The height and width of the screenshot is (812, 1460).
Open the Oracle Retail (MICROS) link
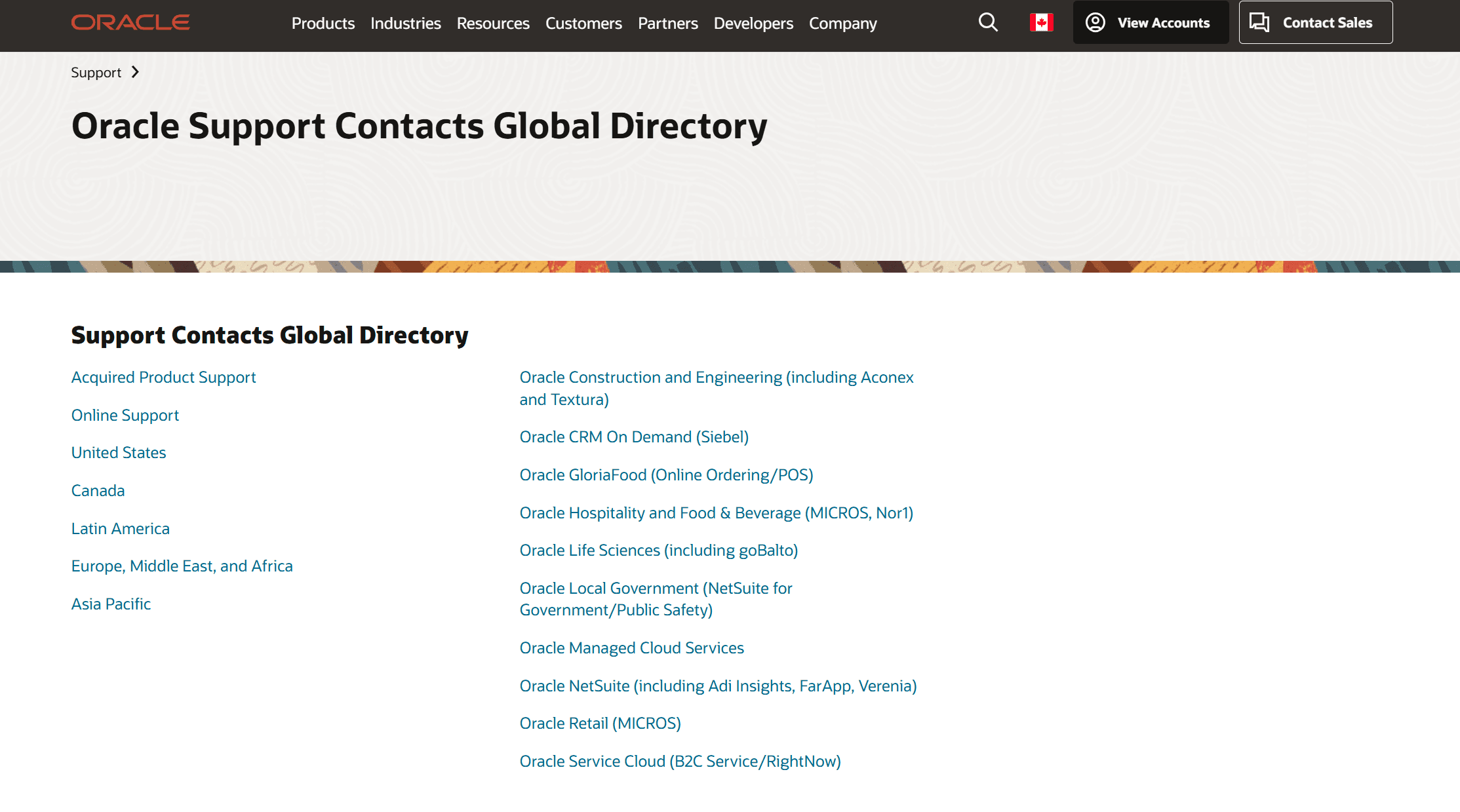pyautogui.click(x=600, y=724)
